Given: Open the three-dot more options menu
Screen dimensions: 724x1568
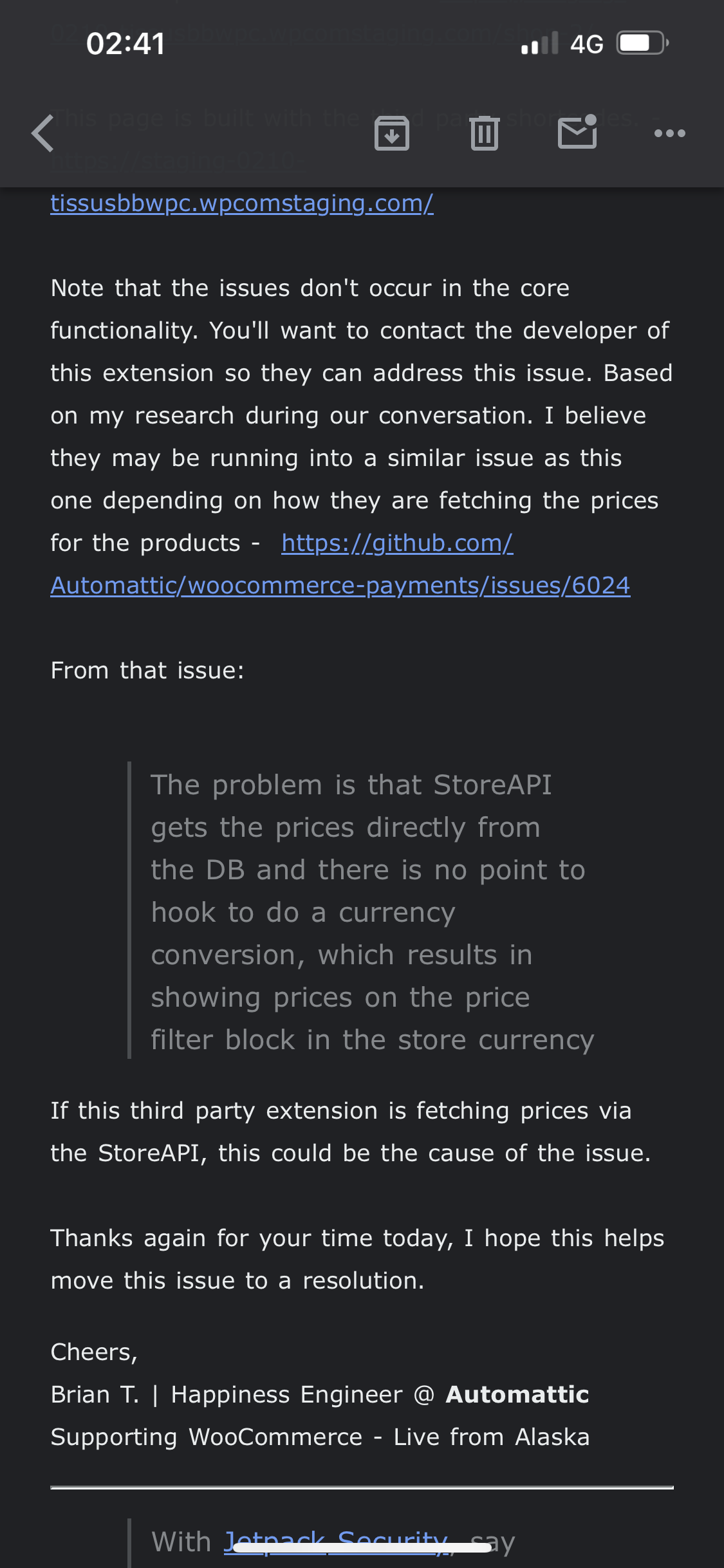Looking at the screenshot, I should [669, 134].
